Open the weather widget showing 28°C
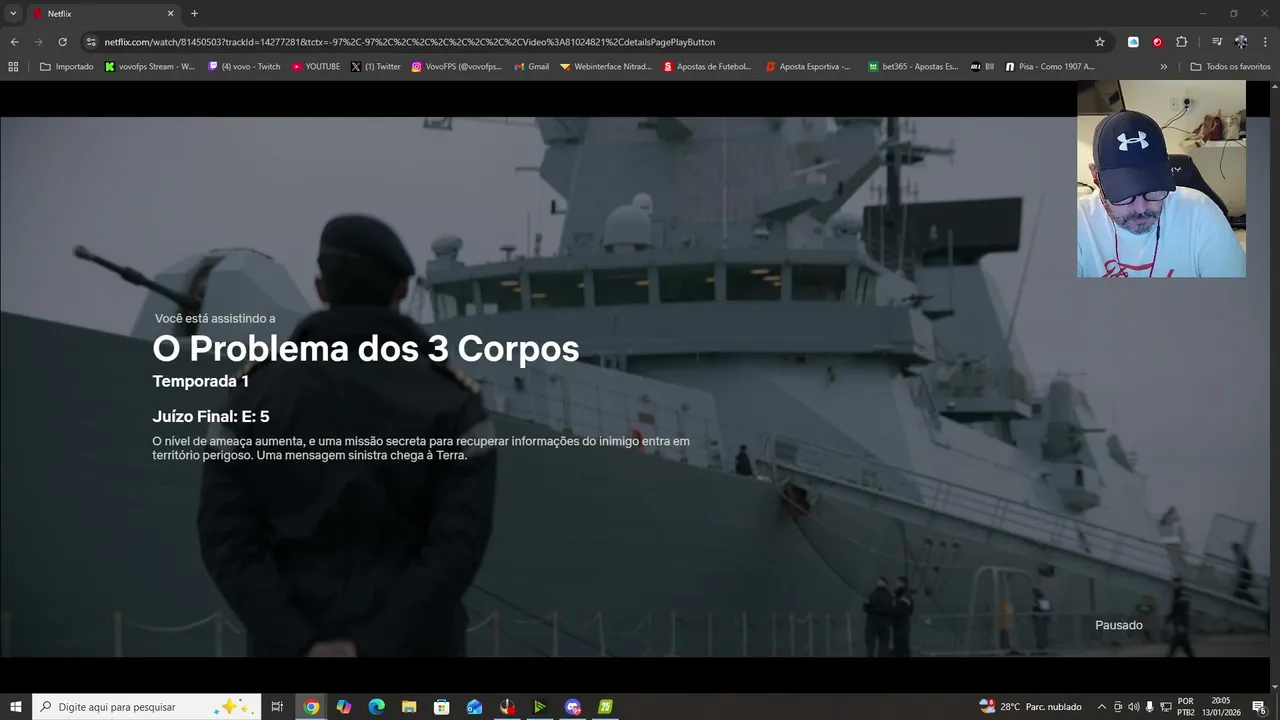Image resolution: width=1280 pixels, height=720 pixels. 1031,707
